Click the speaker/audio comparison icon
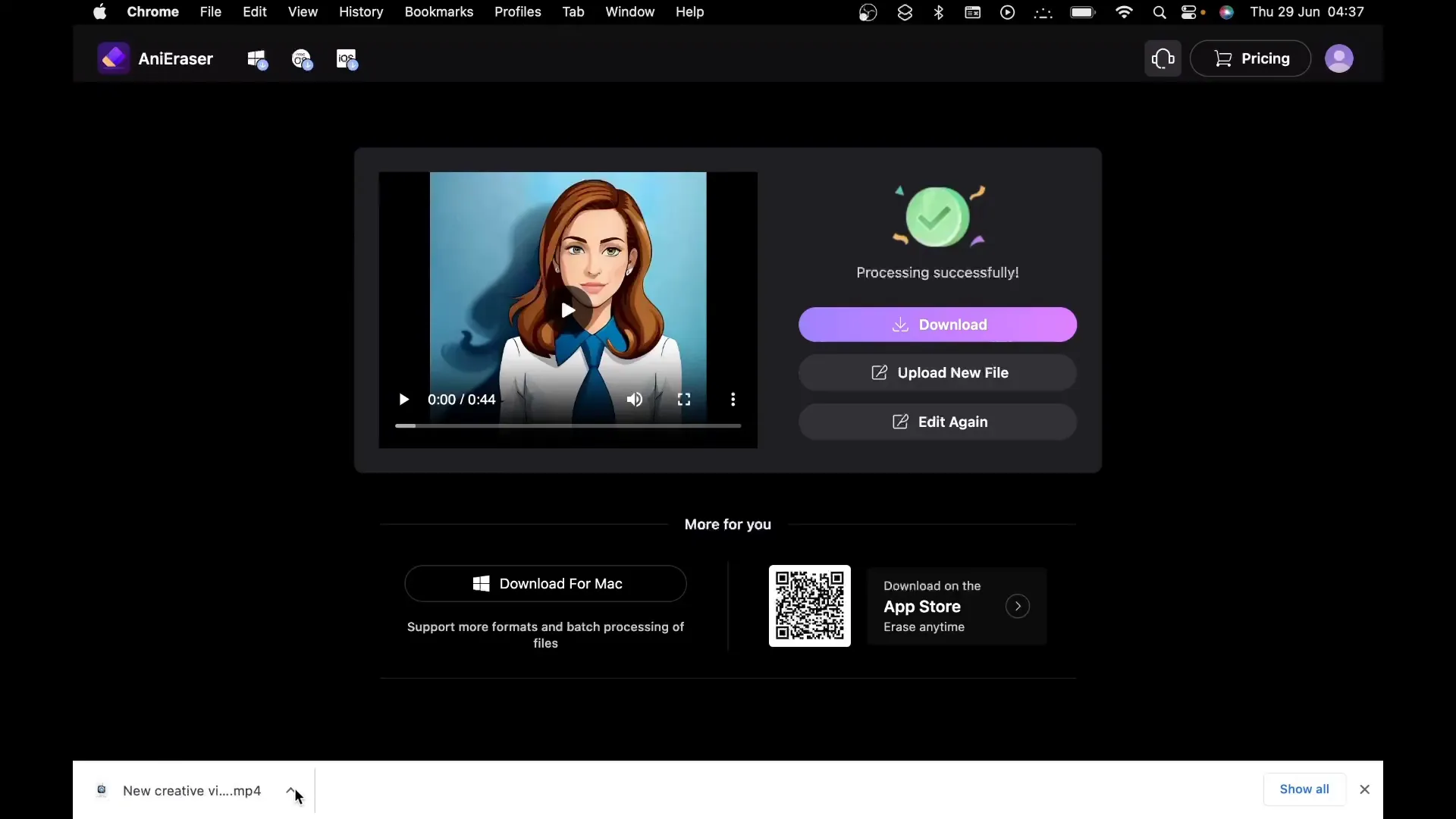The height and width of the screenshot is (819, 1456). point(634,399)
